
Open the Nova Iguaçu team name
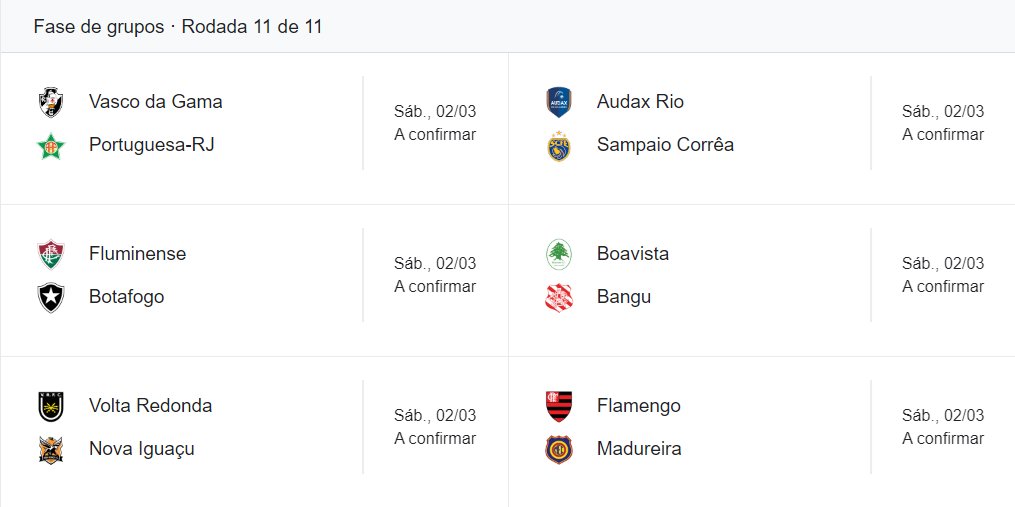pos(142,449)
